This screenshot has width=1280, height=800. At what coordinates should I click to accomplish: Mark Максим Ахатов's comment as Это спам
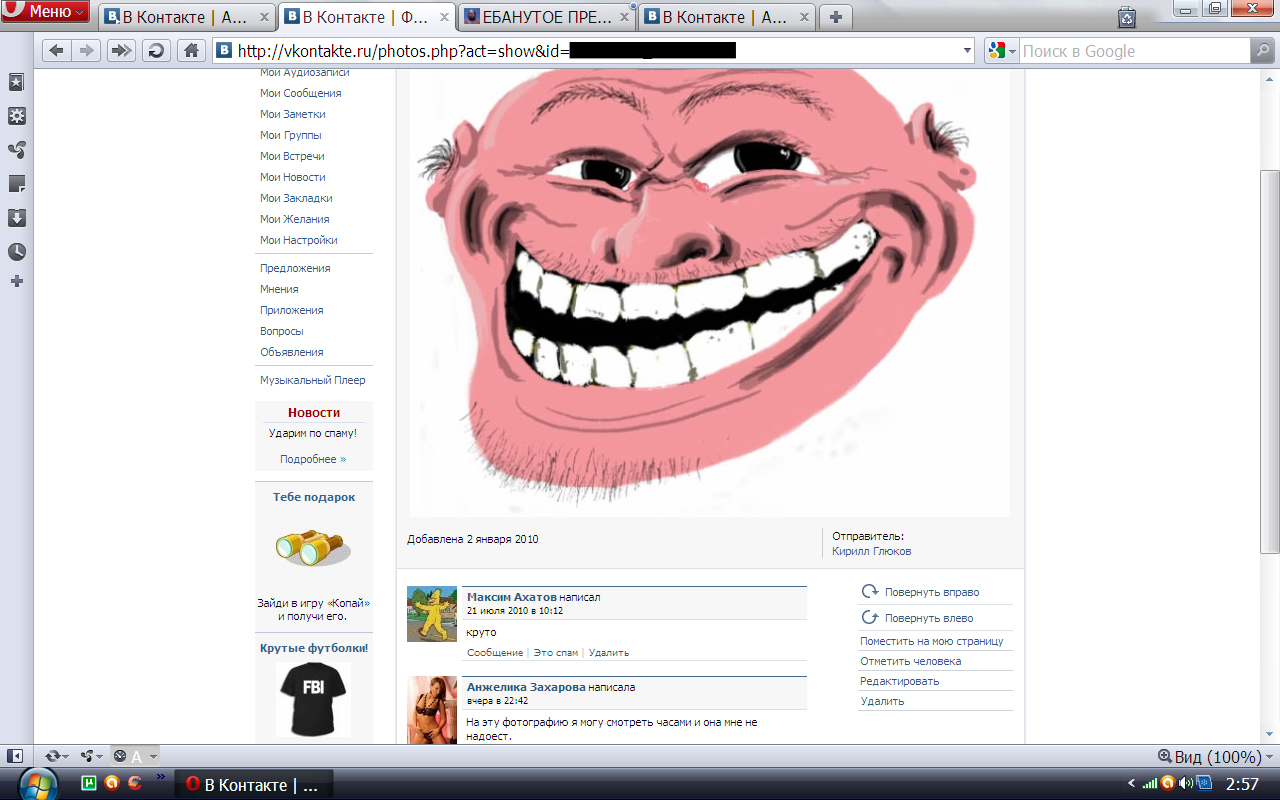556,653
